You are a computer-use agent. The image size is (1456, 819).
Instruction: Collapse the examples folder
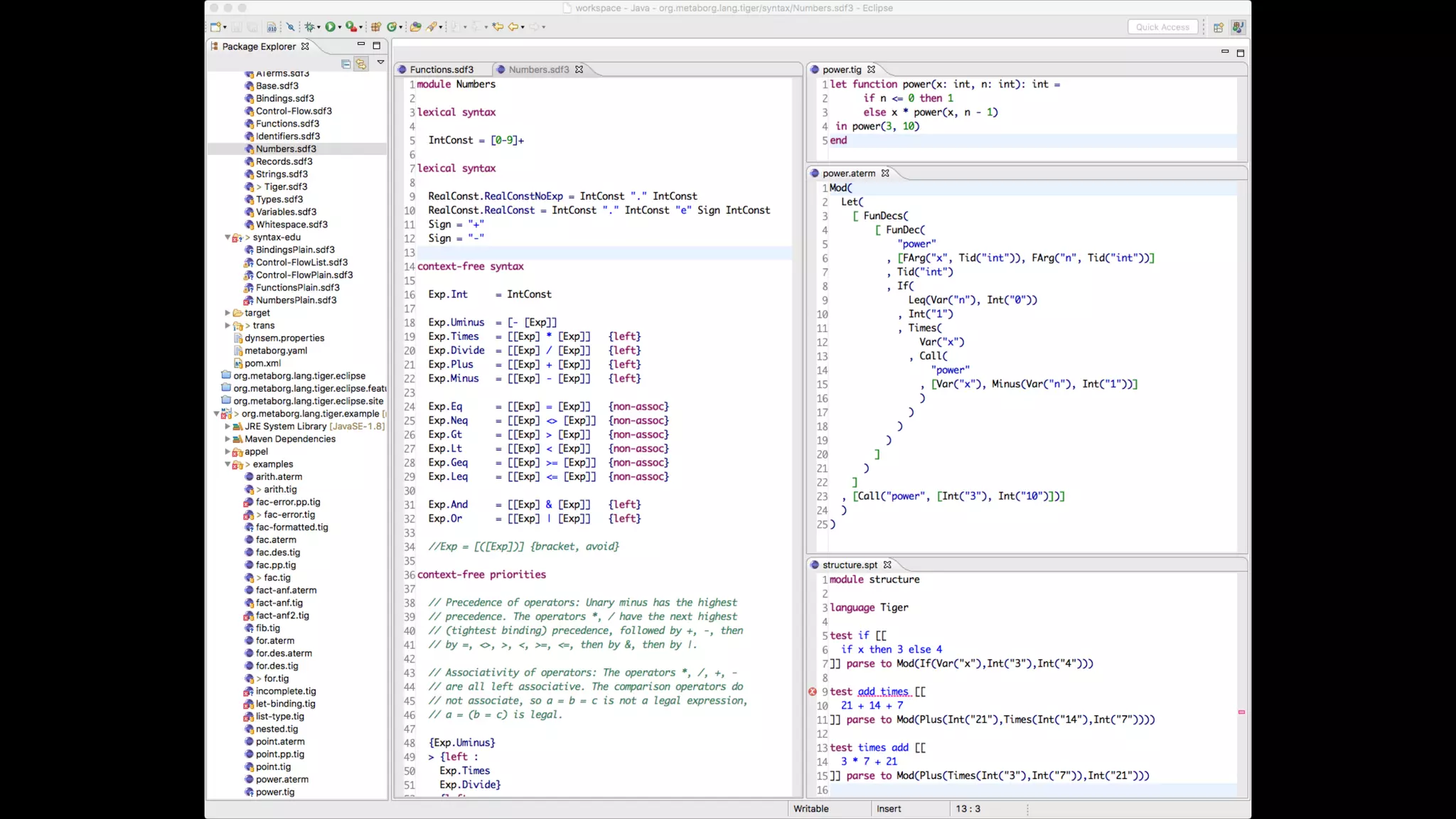(227, 464)
